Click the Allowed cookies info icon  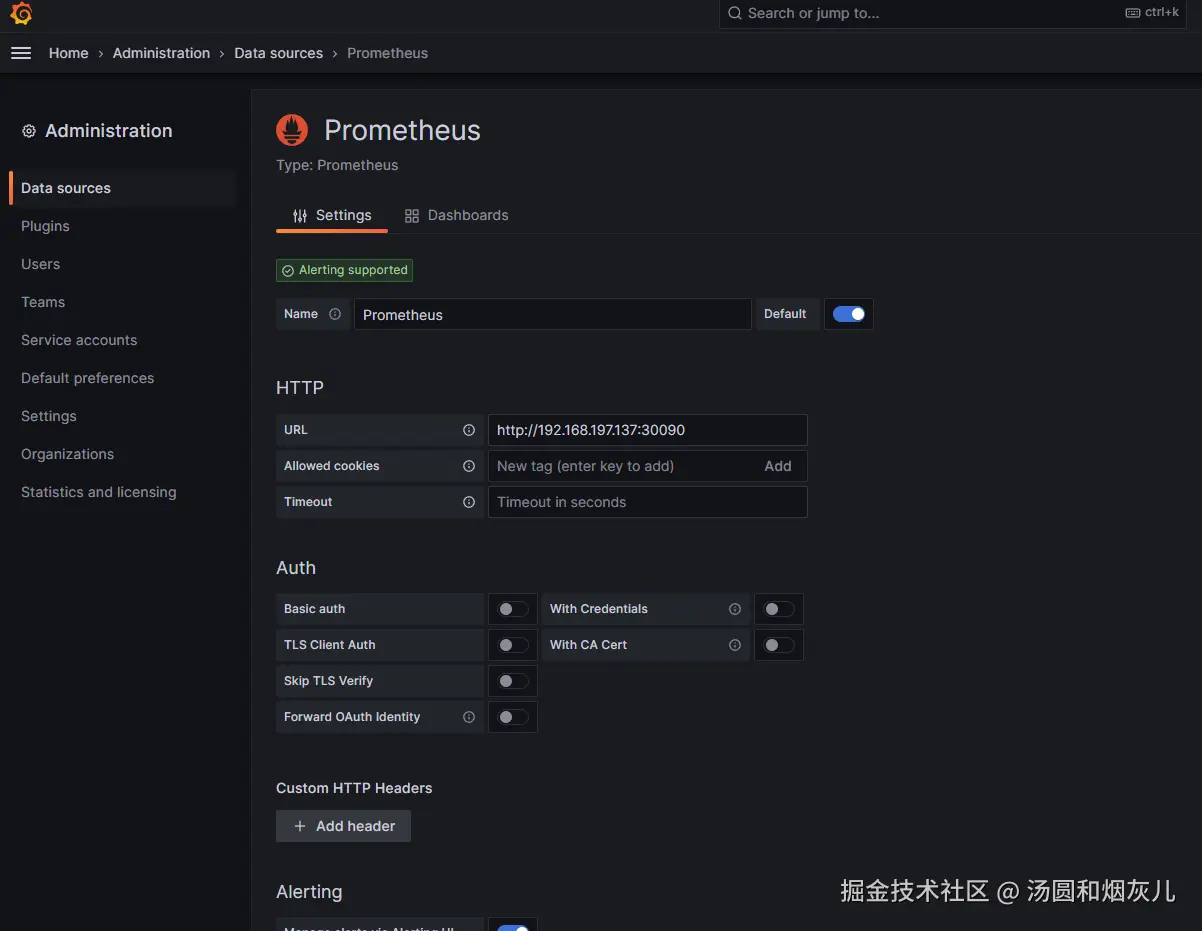pos(469,466)
